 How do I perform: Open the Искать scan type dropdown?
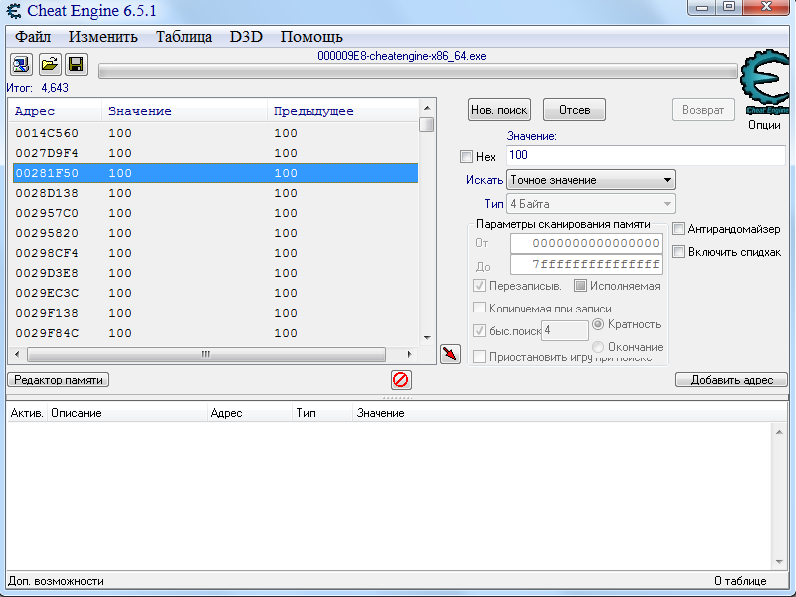(x=590, y=180)
